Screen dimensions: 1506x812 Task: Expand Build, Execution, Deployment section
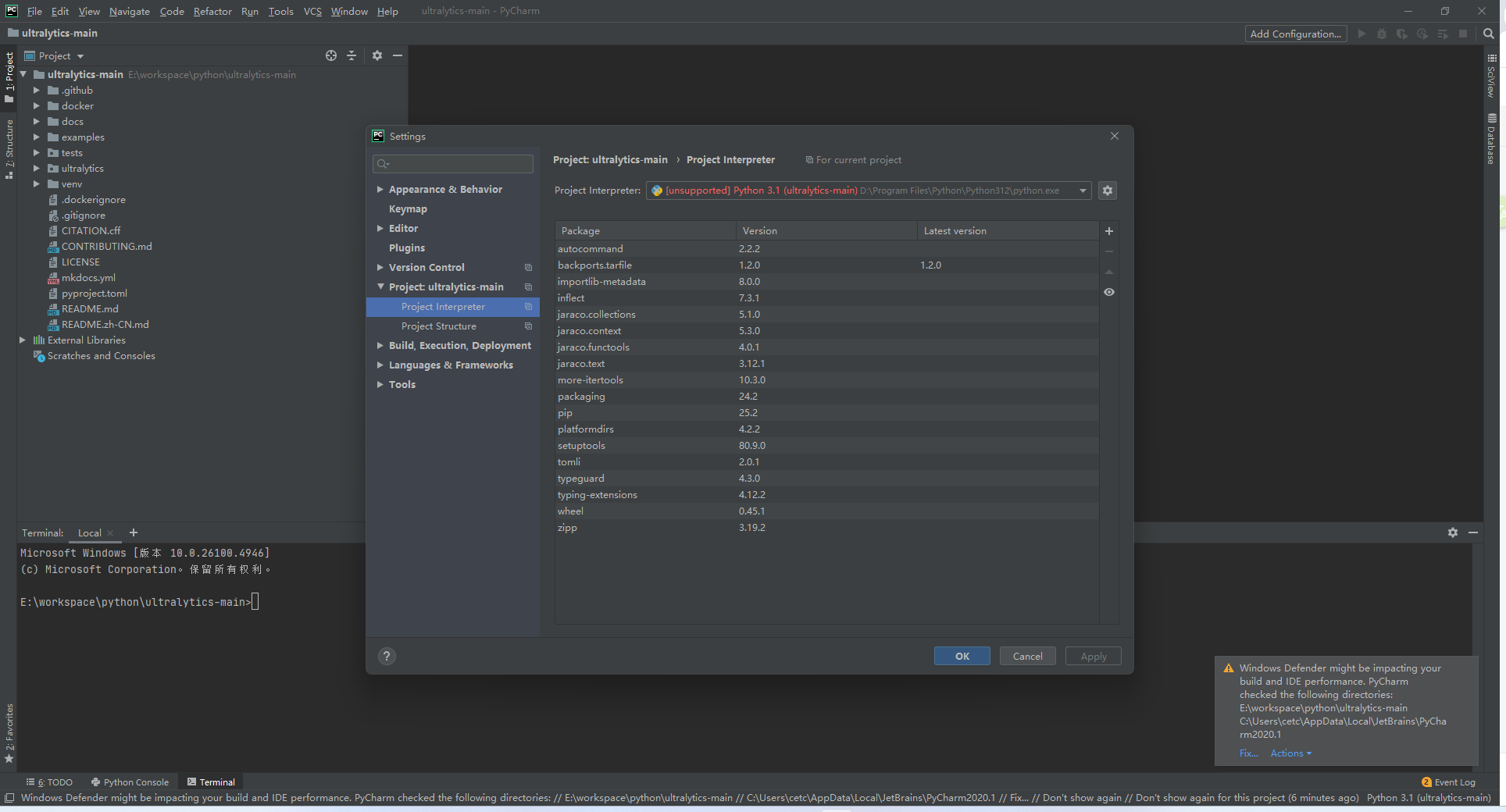click(x=380, y=346)
